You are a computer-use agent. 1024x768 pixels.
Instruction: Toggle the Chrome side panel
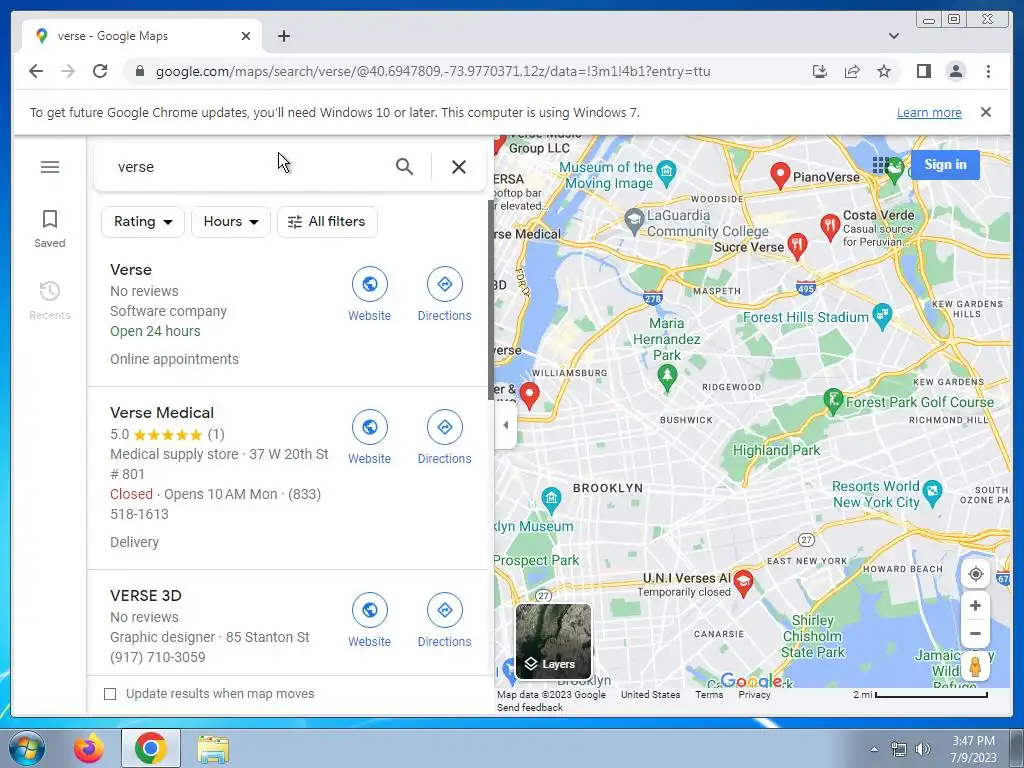[x=923, y=71]
